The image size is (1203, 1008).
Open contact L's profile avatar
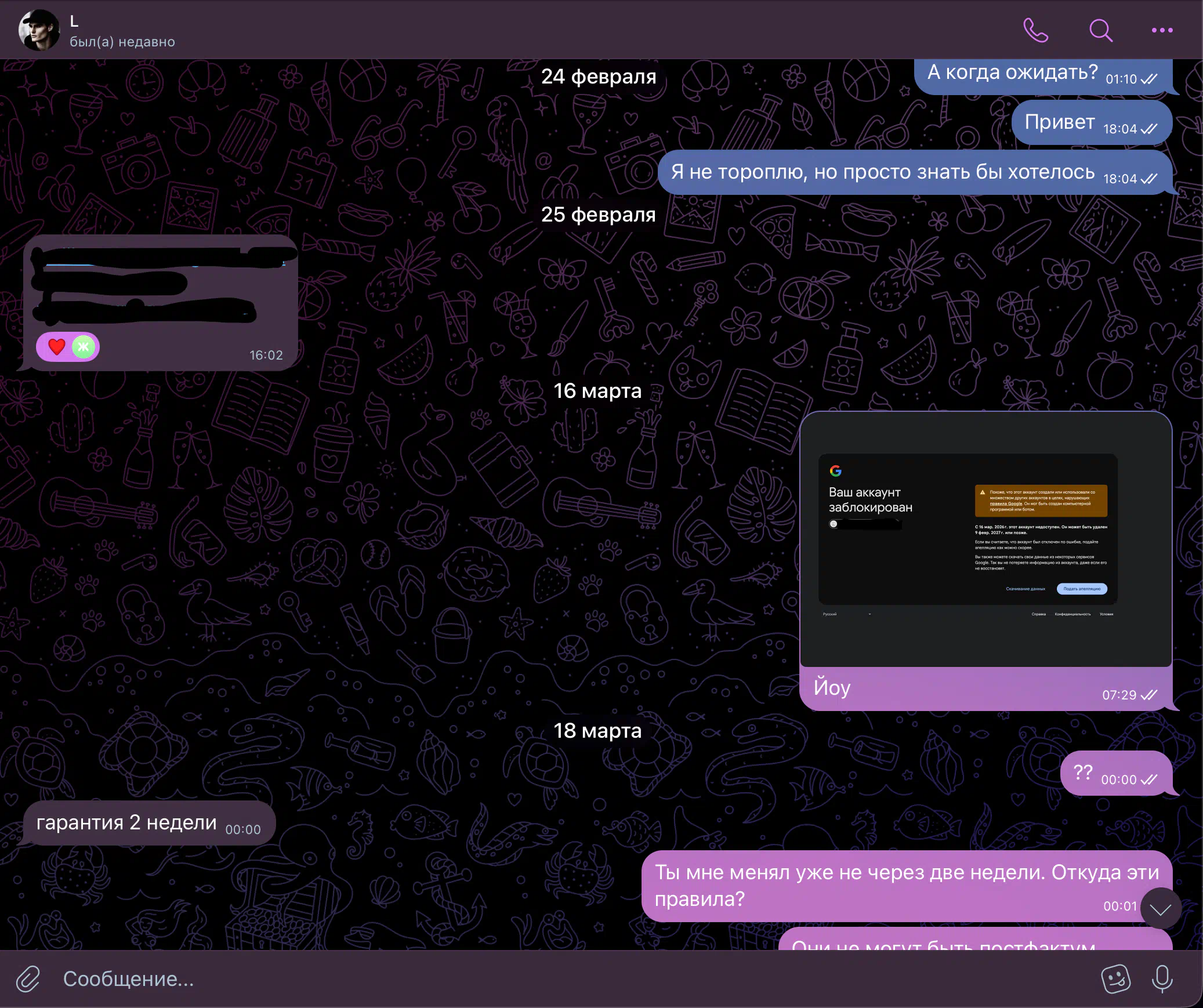coord(39,30)
